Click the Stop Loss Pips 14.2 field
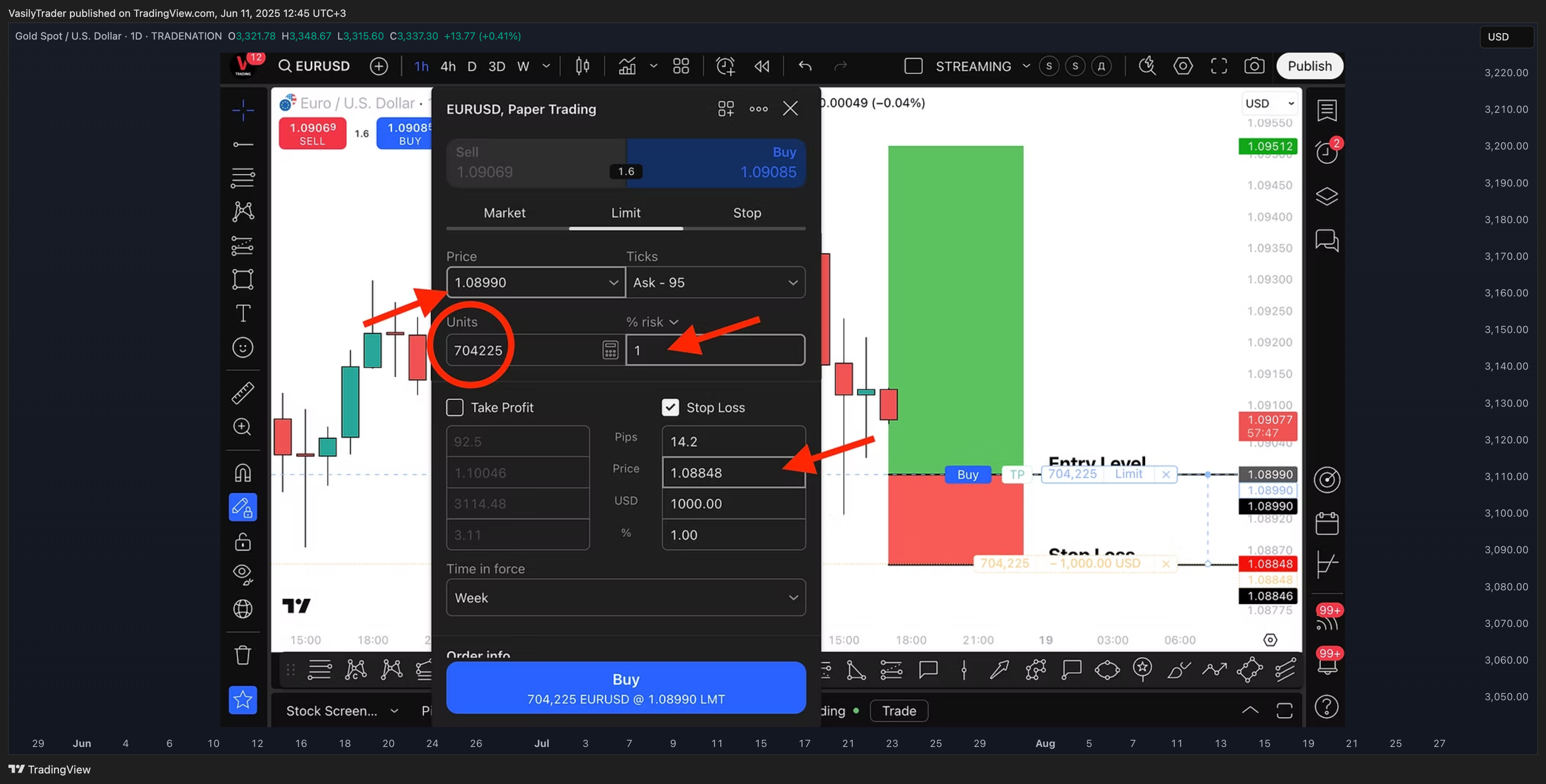1546x784 pixels. [733, 442]
